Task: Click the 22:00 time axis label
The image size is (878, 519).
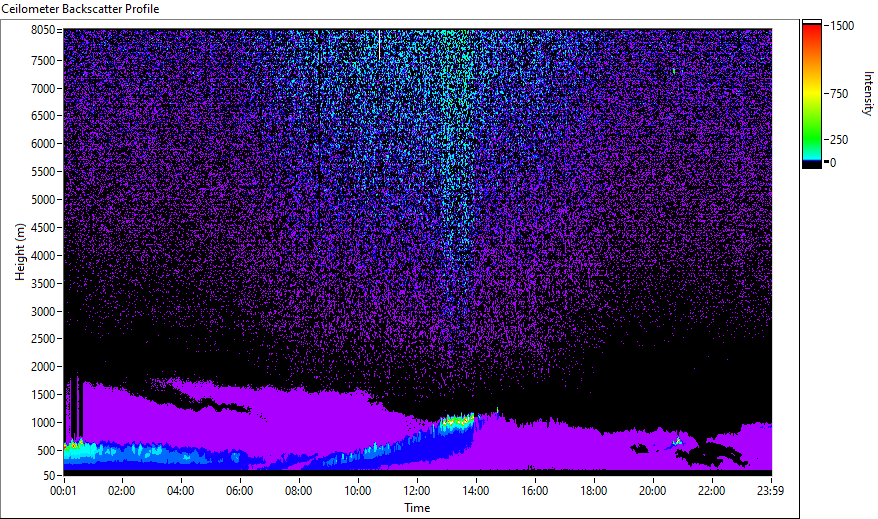Action: click(x=712, y=491)
